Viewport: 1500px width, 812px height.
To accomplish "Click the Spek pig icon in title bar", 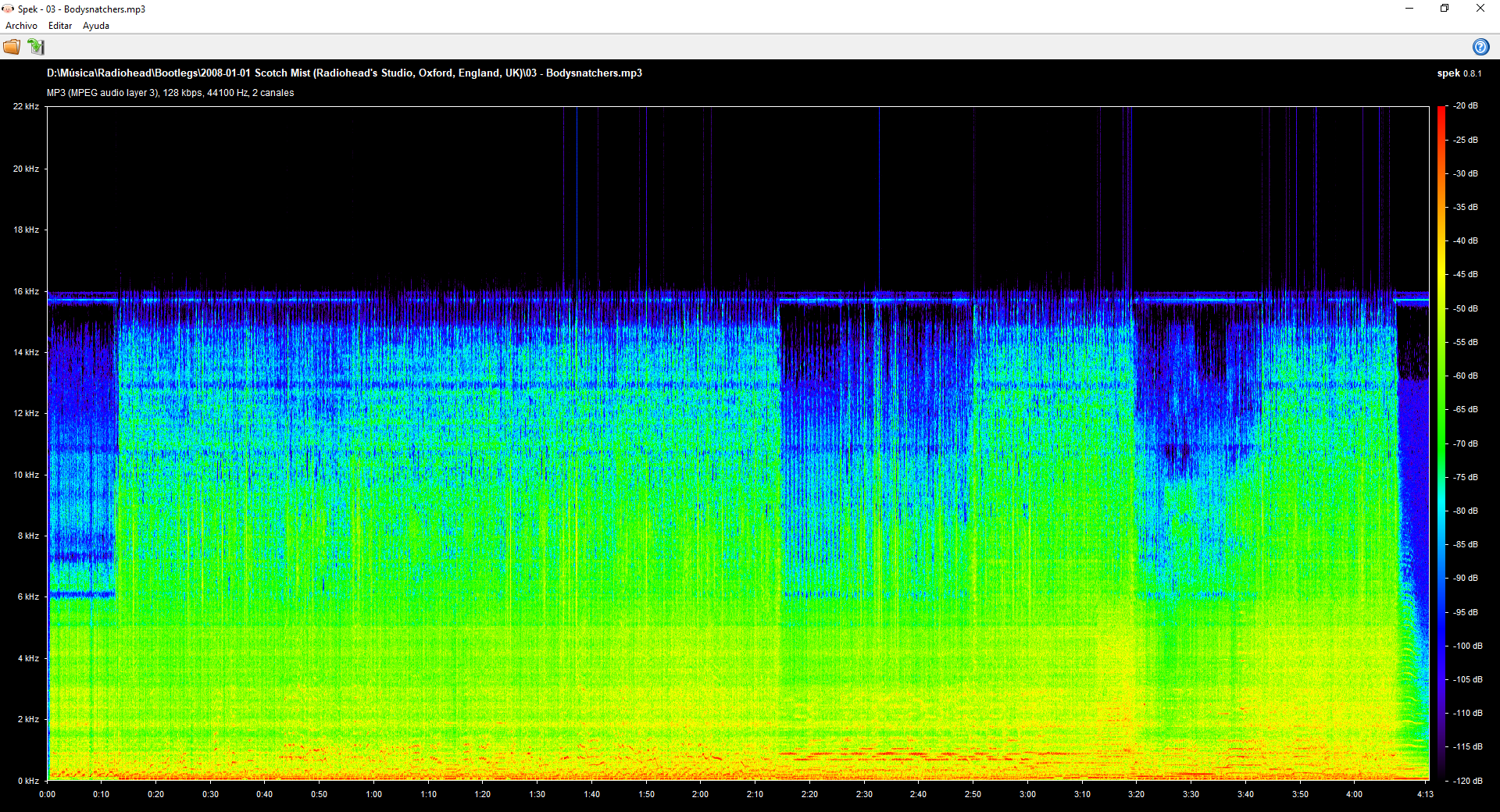I will [8, 9].
